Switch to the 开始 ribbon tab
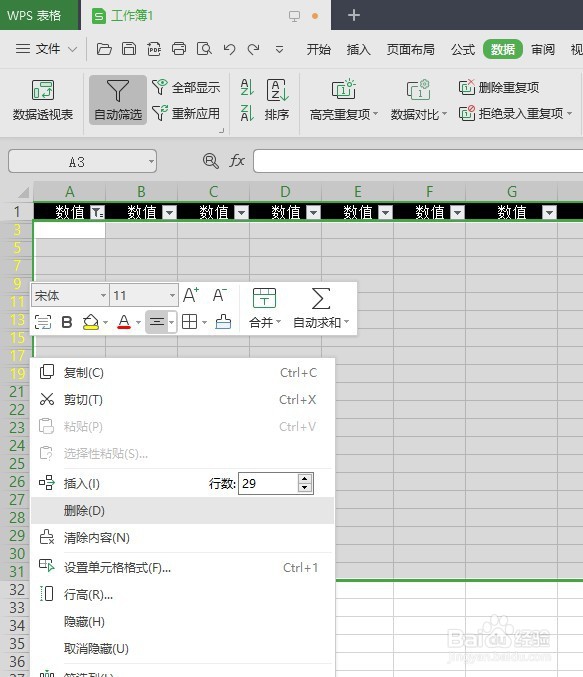The height and width of the screenshot is (677, 583). 318,50
